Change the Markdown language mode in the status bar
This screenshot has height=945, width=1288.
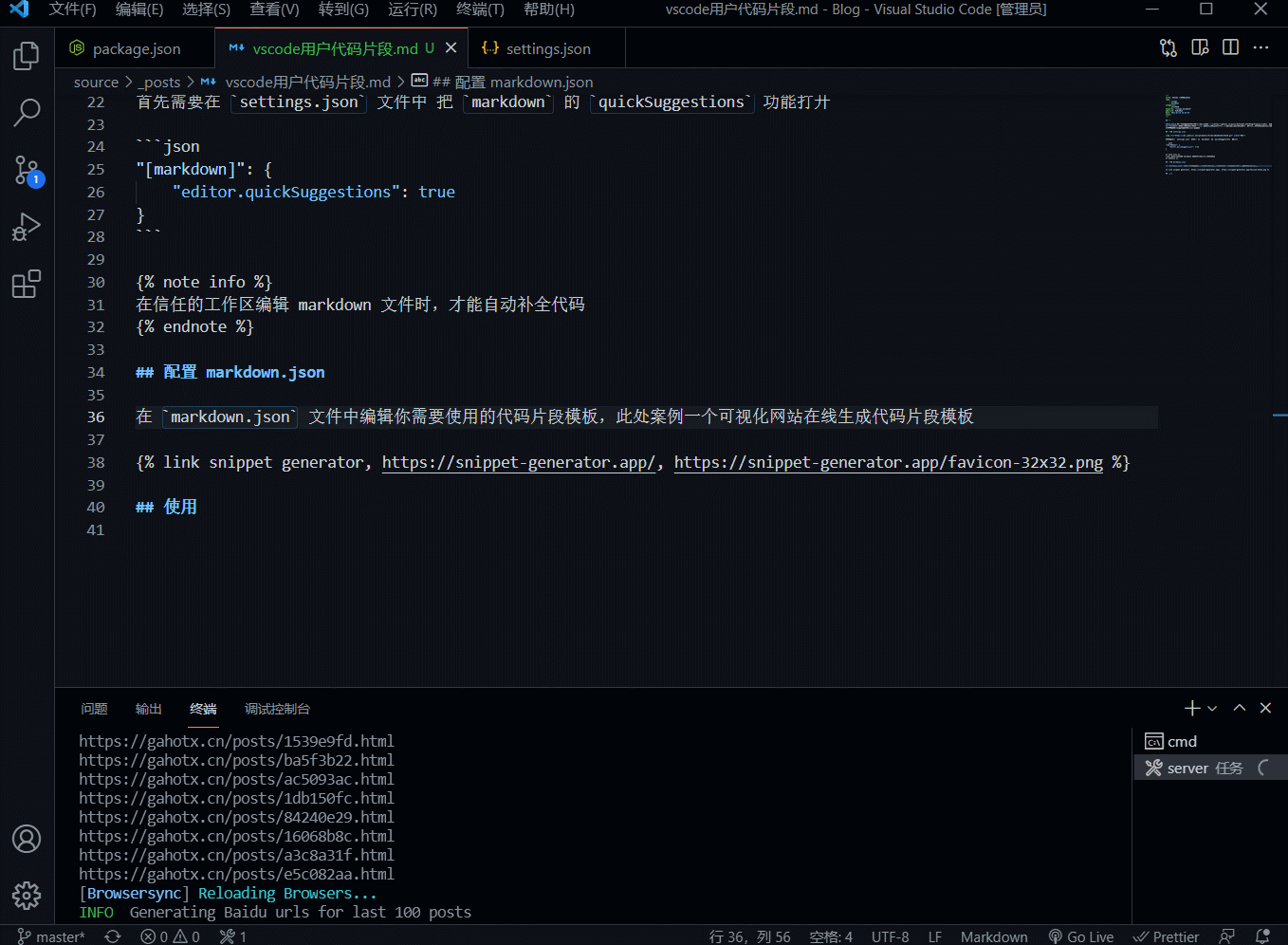coord(994,936)
